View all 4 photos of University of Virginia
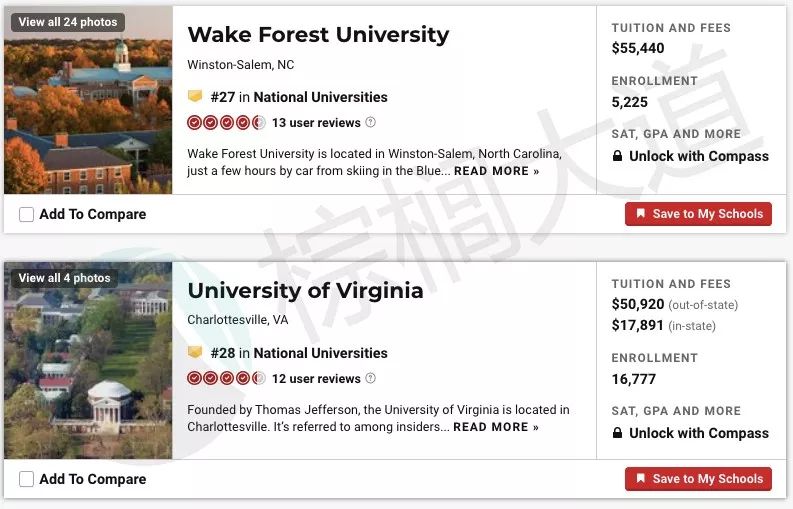Image resolution: width=793 pixels, height=509 pixels. tap(64, 278)
